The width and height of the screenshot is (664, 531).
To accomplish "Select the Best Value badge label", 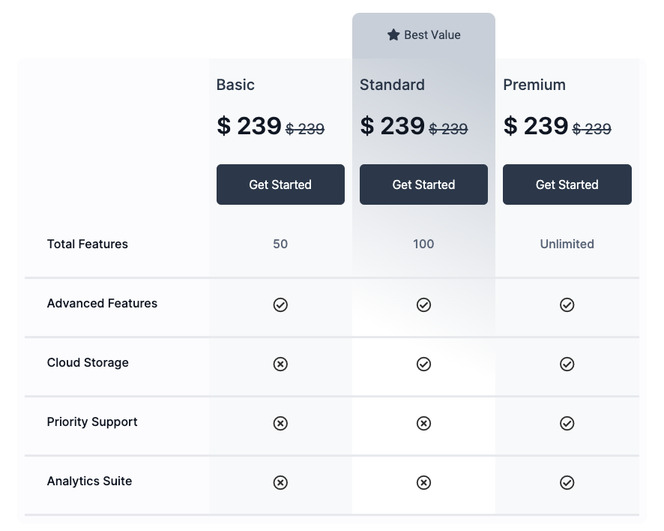I will [x=432, y=35].
